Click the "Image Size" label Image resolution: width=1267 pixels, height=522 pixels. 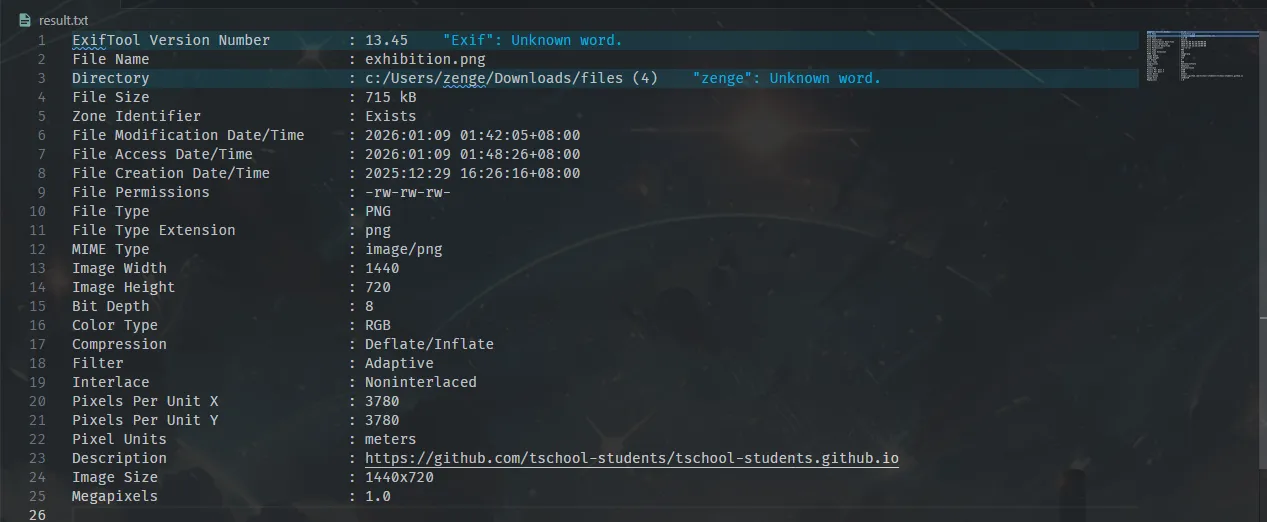[115, 477]
